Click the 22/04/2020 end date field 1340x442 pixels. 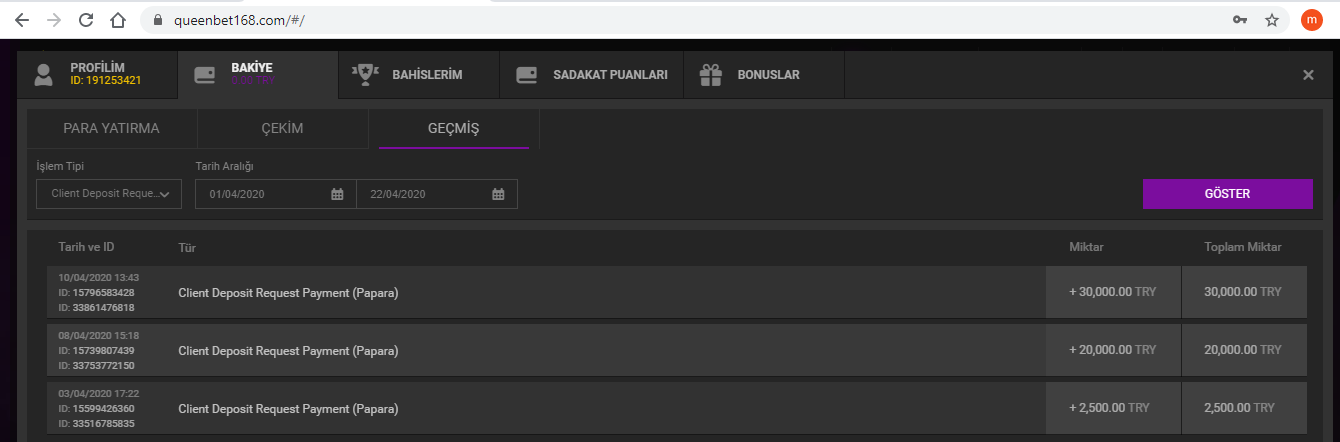pos(425,194)
